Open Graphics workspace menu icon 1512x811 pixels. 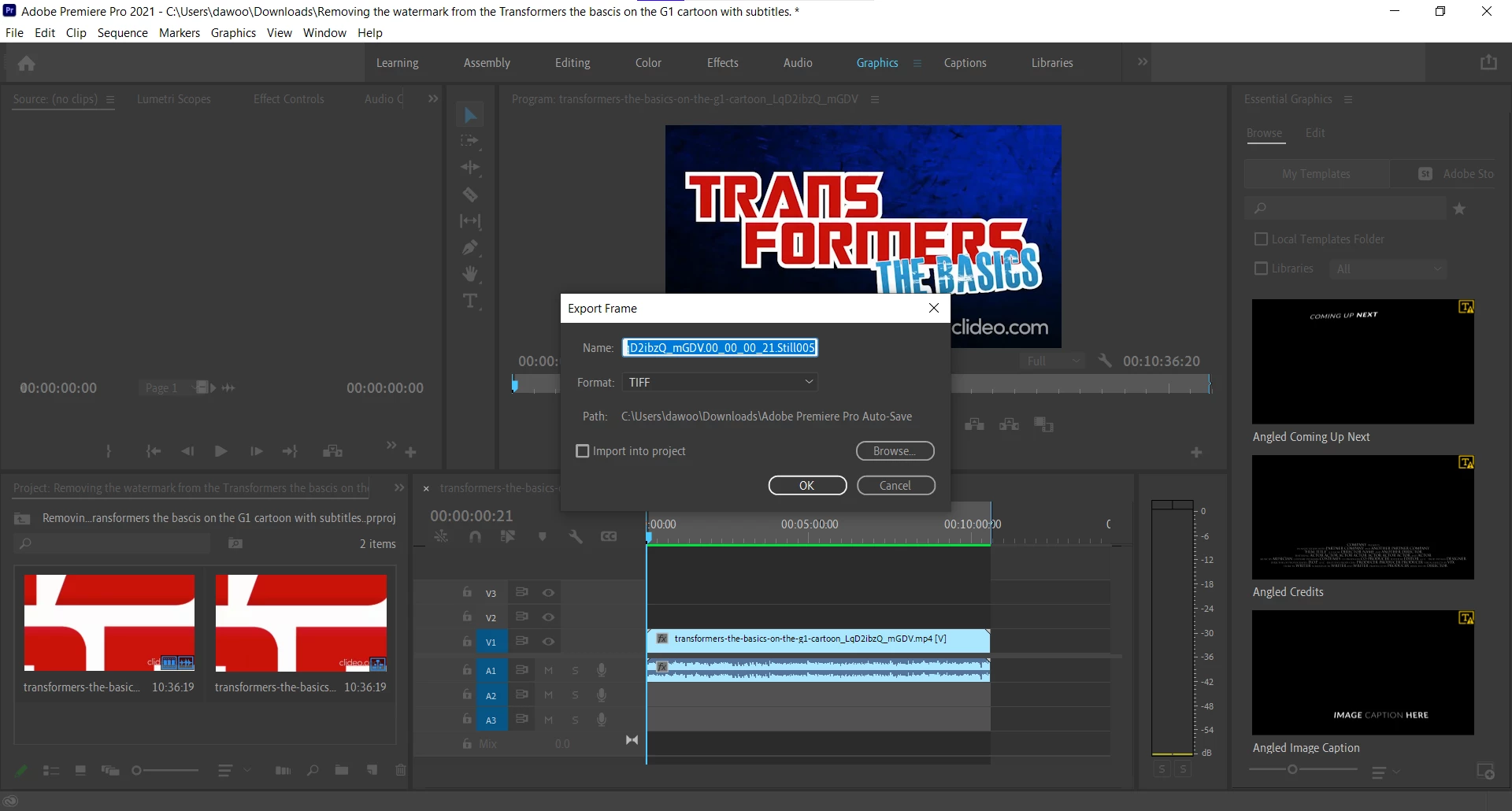pyautogui.click(x=917, y=63)
